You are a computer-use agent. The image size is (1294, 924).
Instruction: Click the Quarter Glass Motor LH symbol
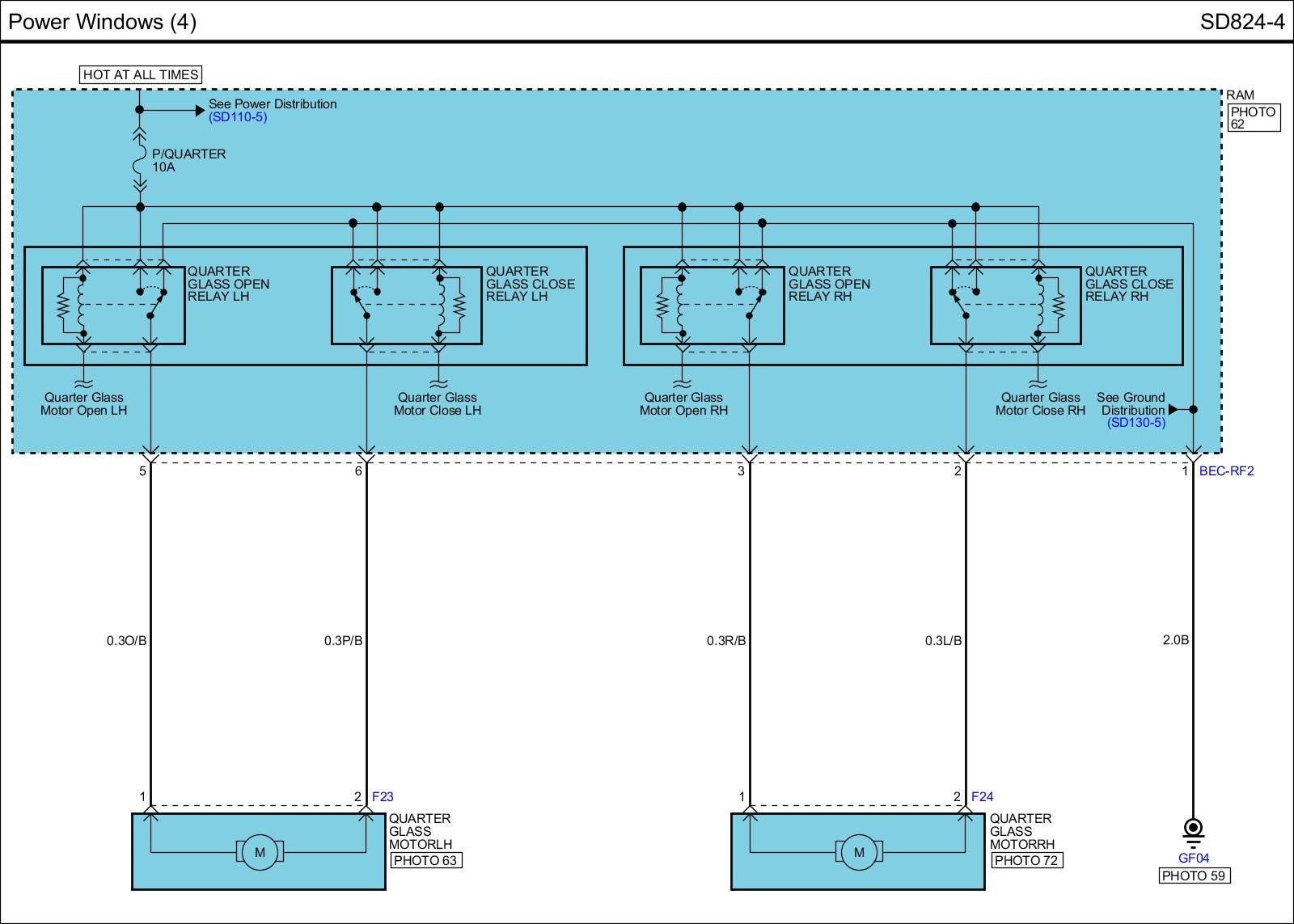click(260, 852)
